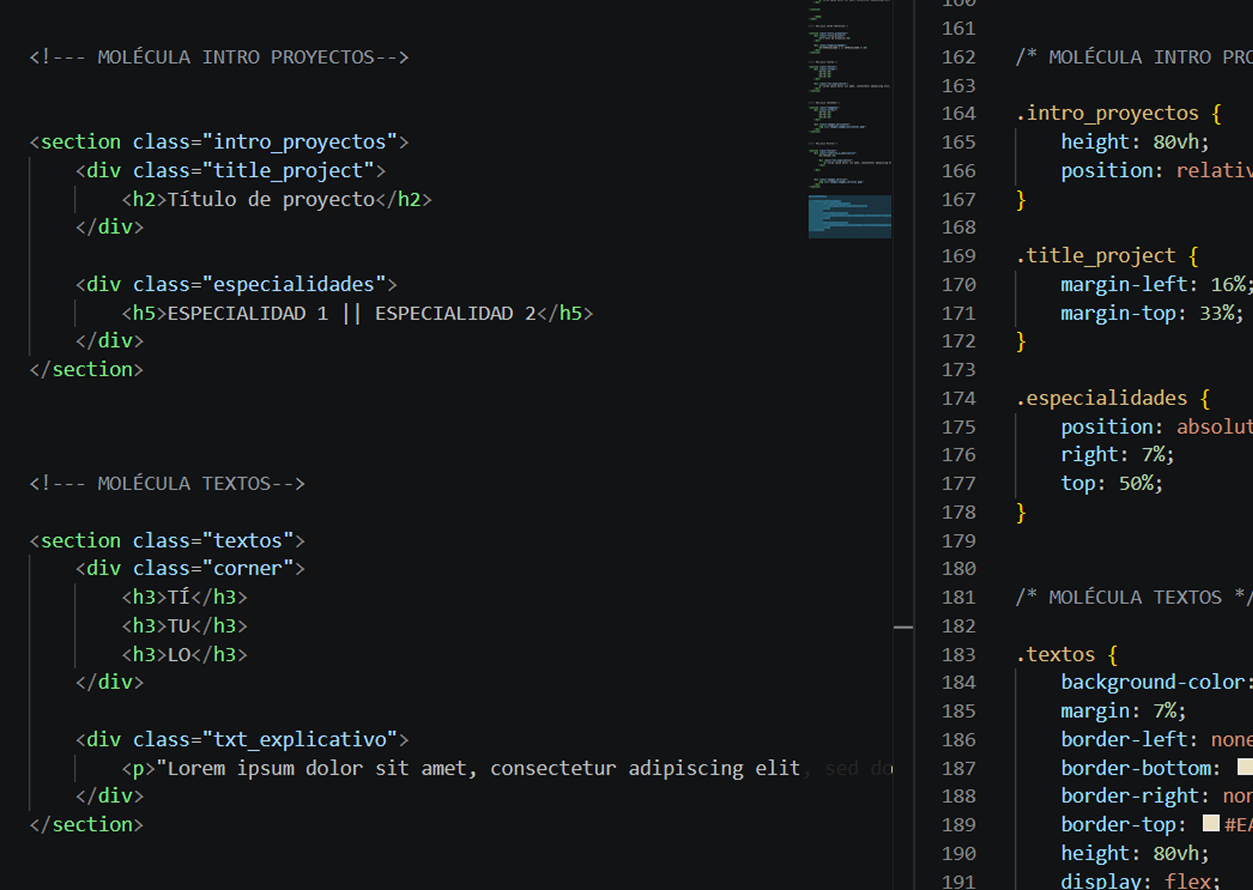Image resolution: width=1253 pixels, height=890 pixels.
Task: Click the right: 7% declaration
Action: [x=1118, y=455]
